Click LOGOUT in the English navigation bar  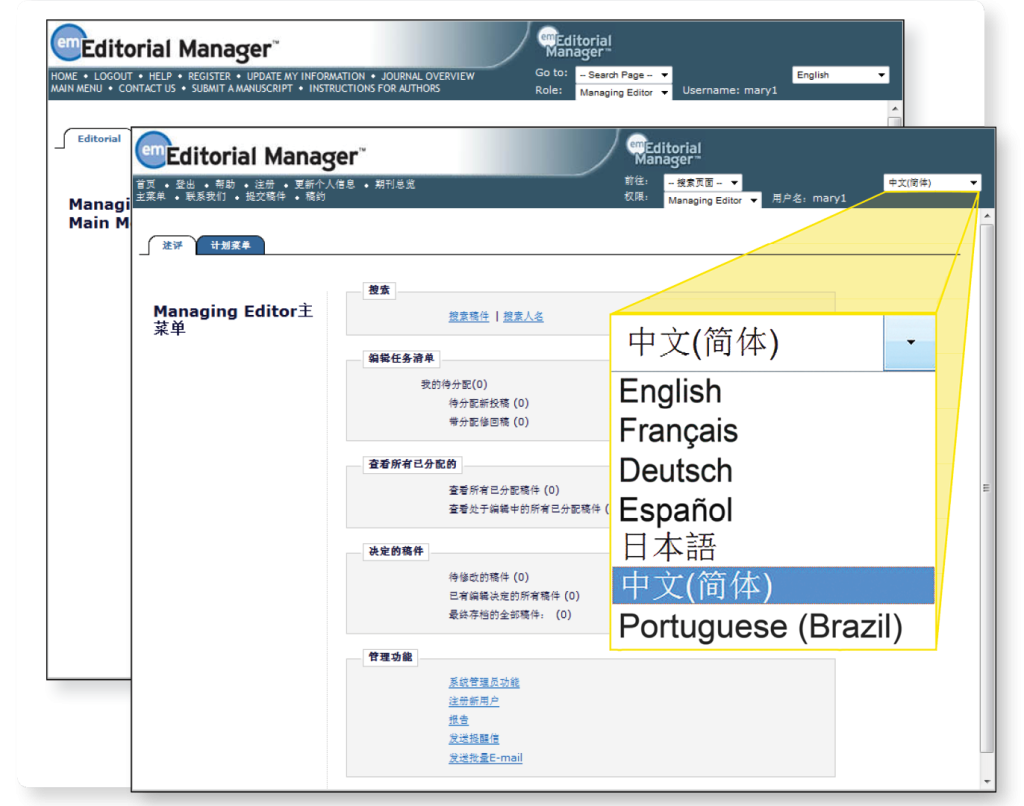[113, 76]
